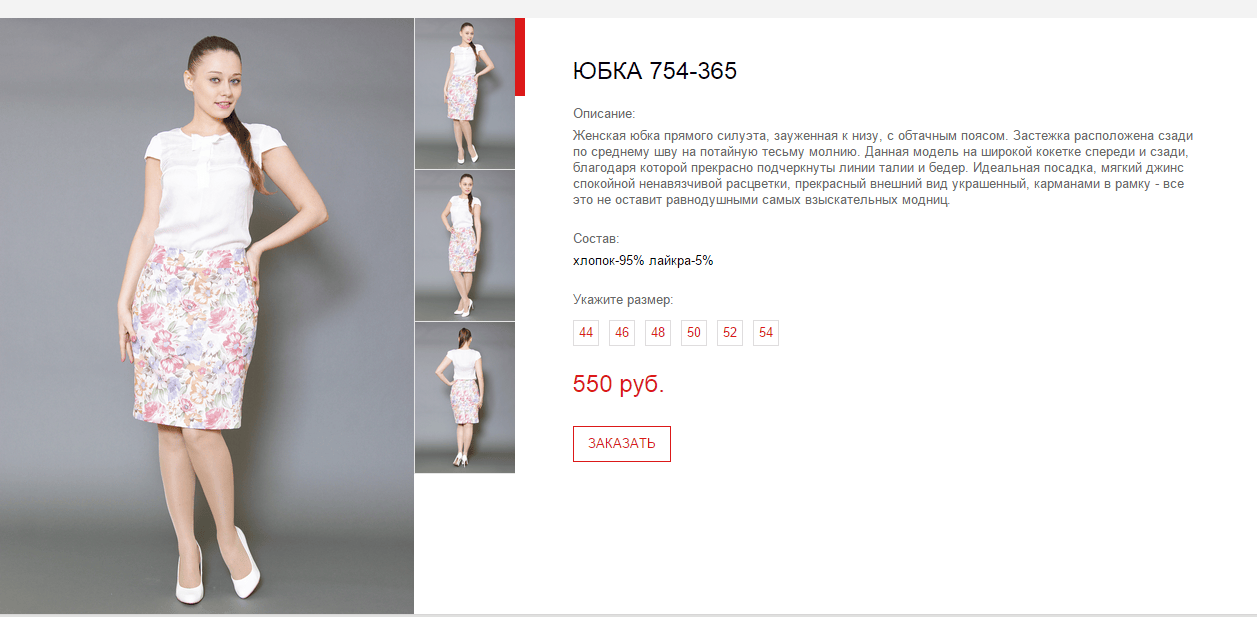Select the middle thumbnail of the model
1257x617 pixels.
click(x=465, y=246)
